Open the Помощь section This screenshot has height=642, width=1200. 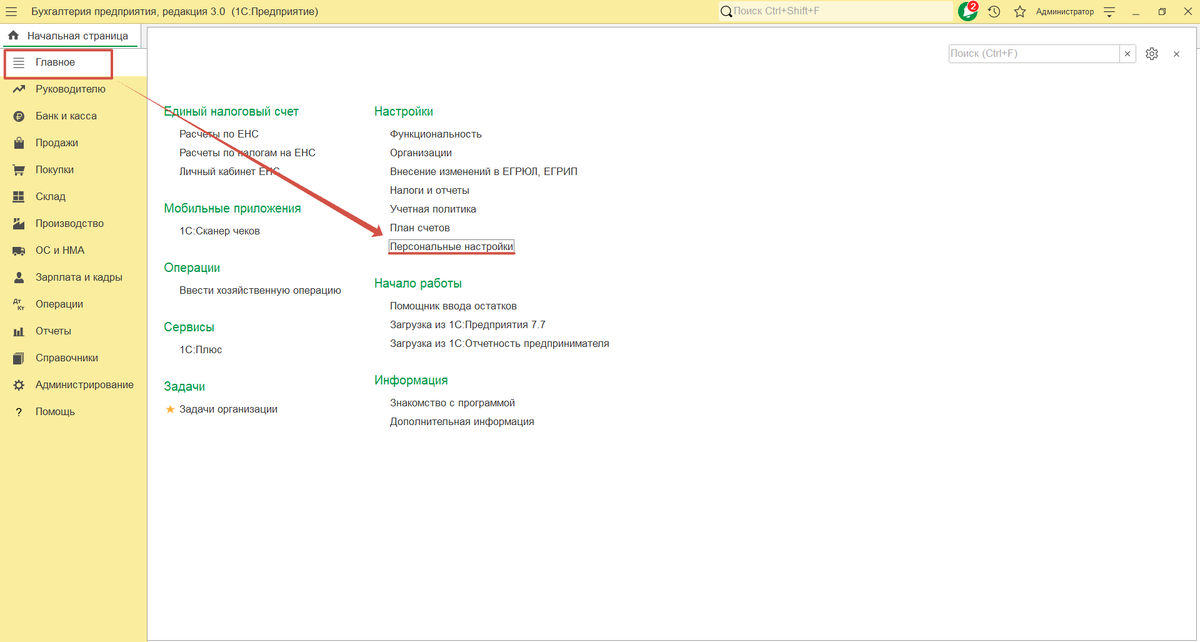coord(73,412)
